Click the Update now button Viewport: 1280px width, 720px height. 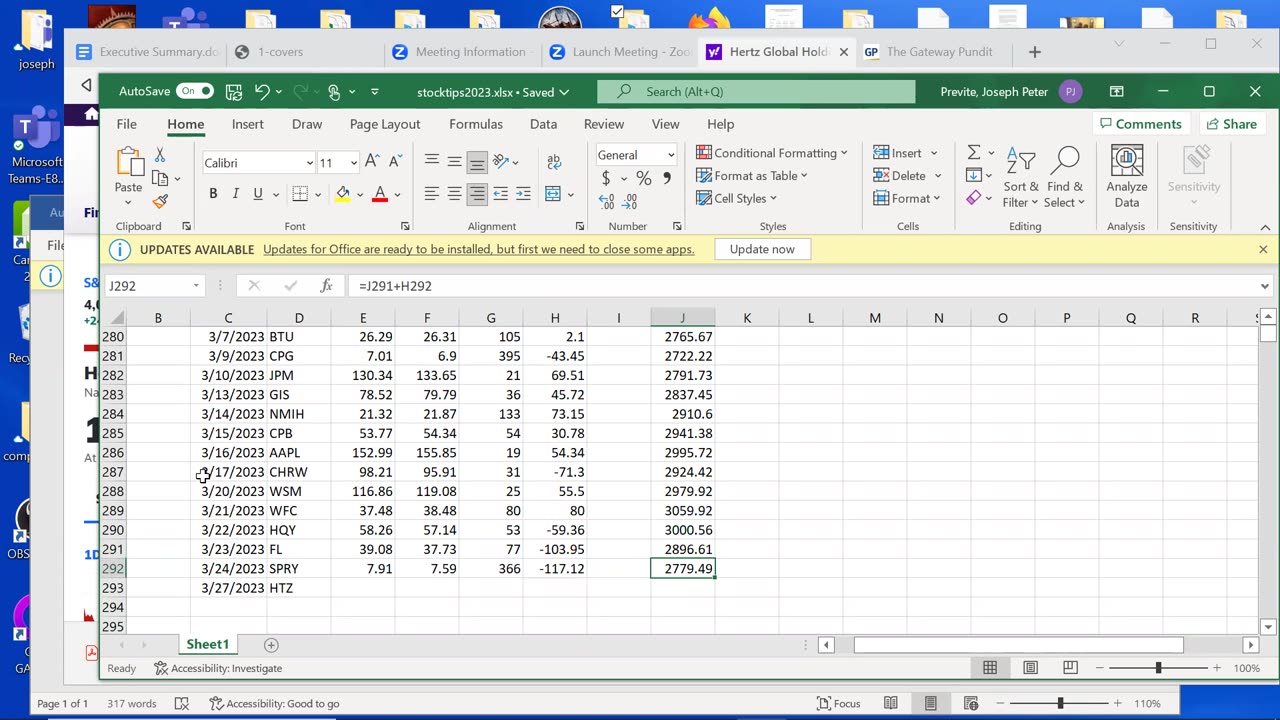point(762,249)
